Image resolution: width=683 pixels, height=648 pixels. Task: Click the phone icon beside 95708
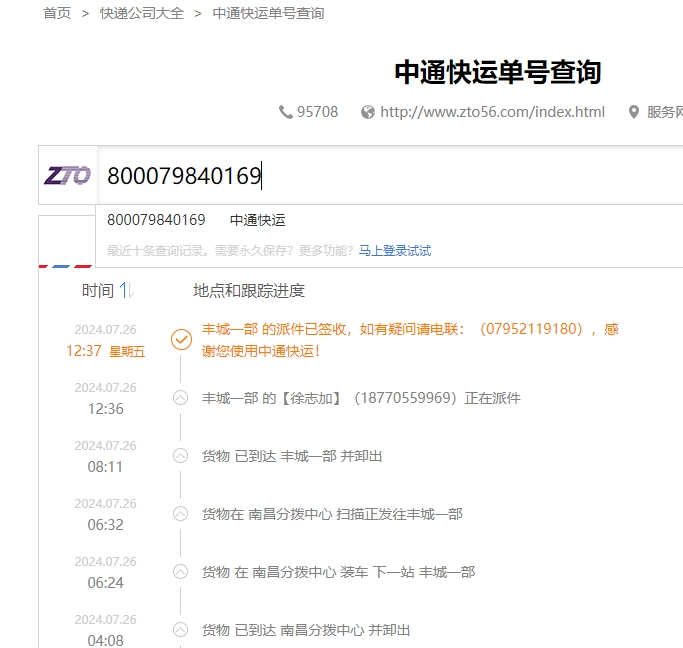[285, 112]
